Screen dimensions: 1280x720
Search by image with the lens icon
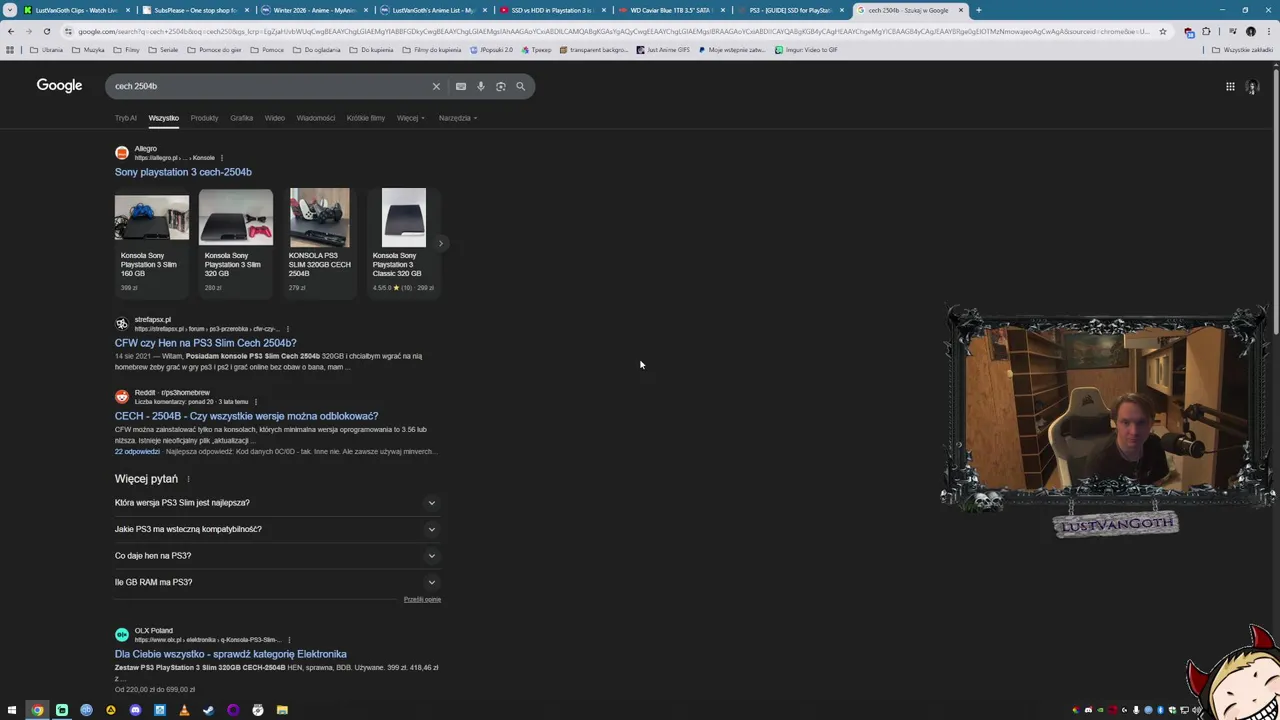(x=501, y=86)
